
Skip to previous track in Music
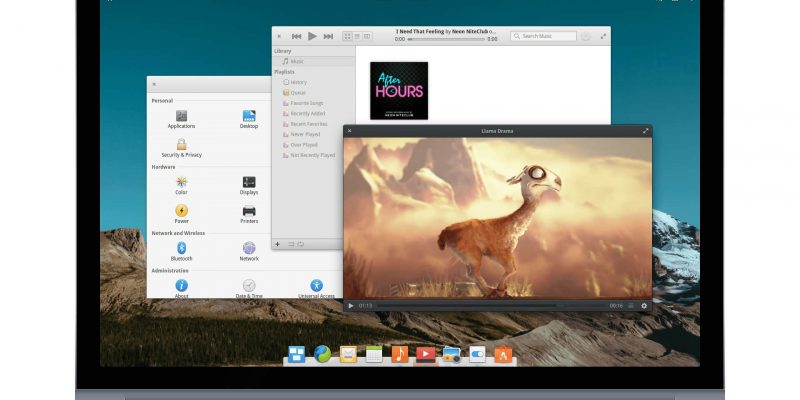point(296,36)
